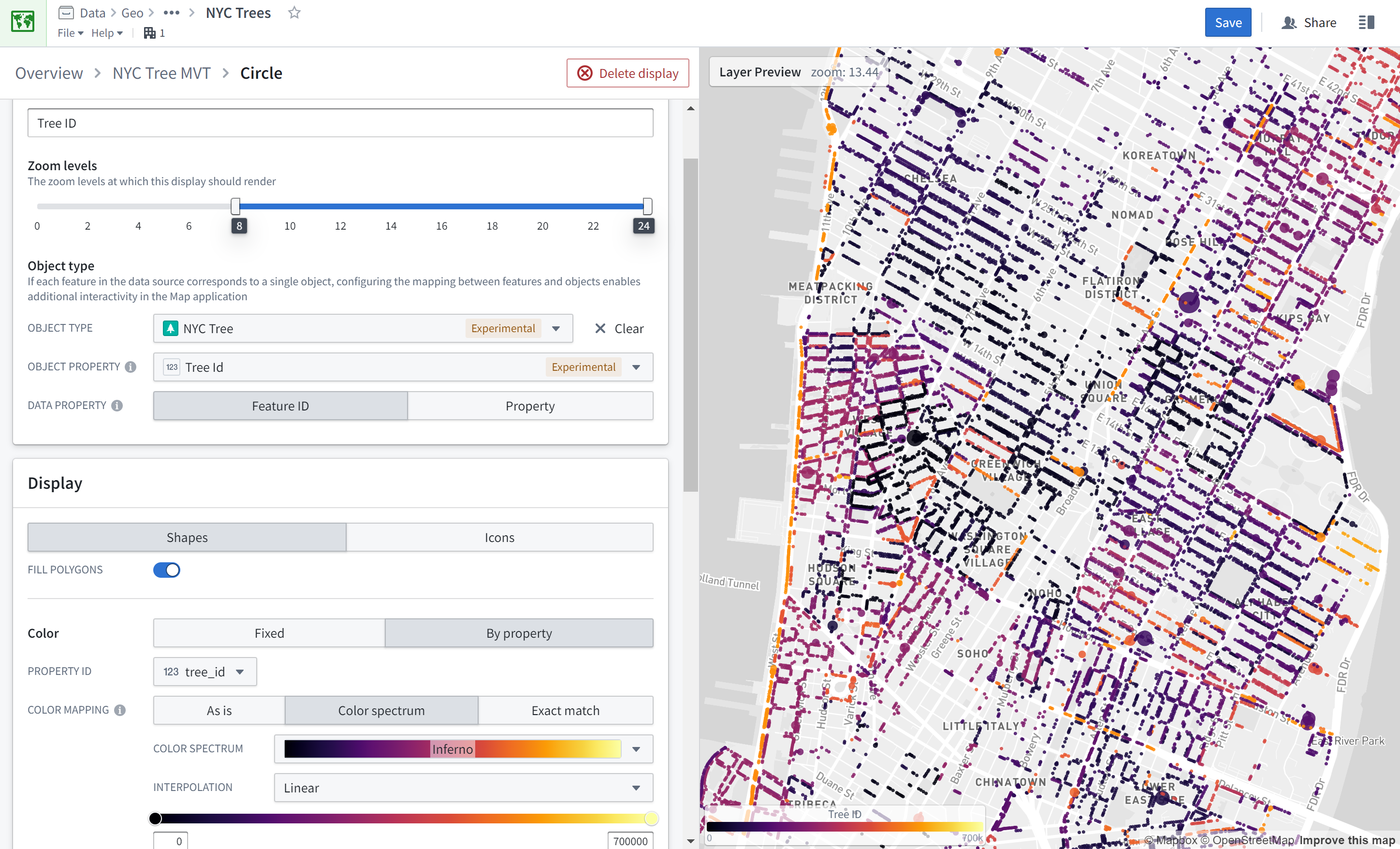Click the yellow max handle of color range slider
The height and width of the screenshot is (849, 1400).
click(651, 819)
